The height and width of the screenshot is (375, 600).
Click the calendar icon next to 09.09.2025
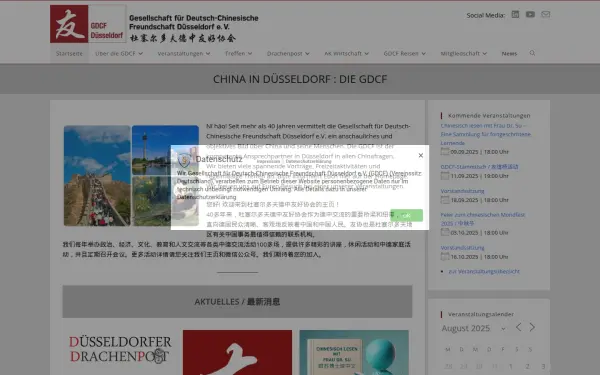click(x=445, y=152)
